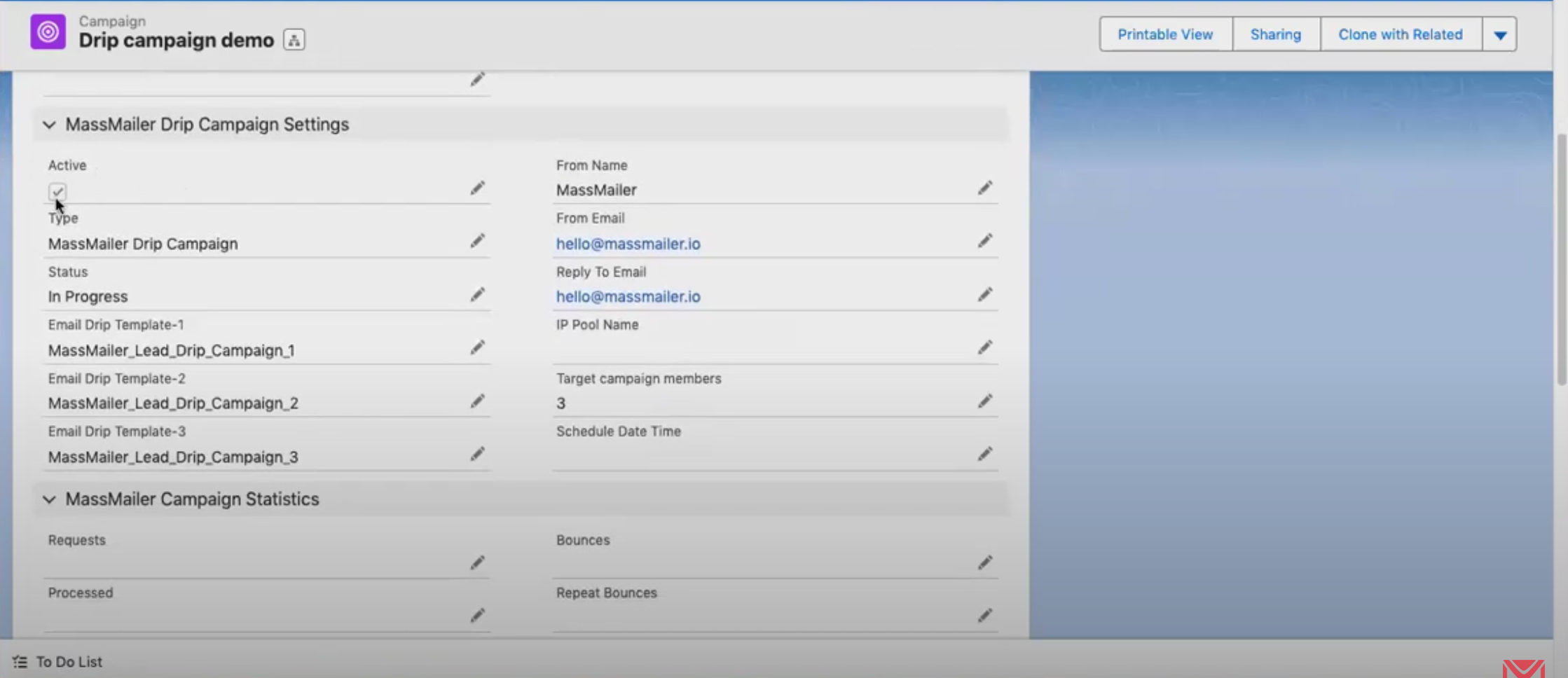The width and height of the screenshot is (1568, 678).
Task: Click the MassMailer Drip Campaign type value
Action: 143,244
